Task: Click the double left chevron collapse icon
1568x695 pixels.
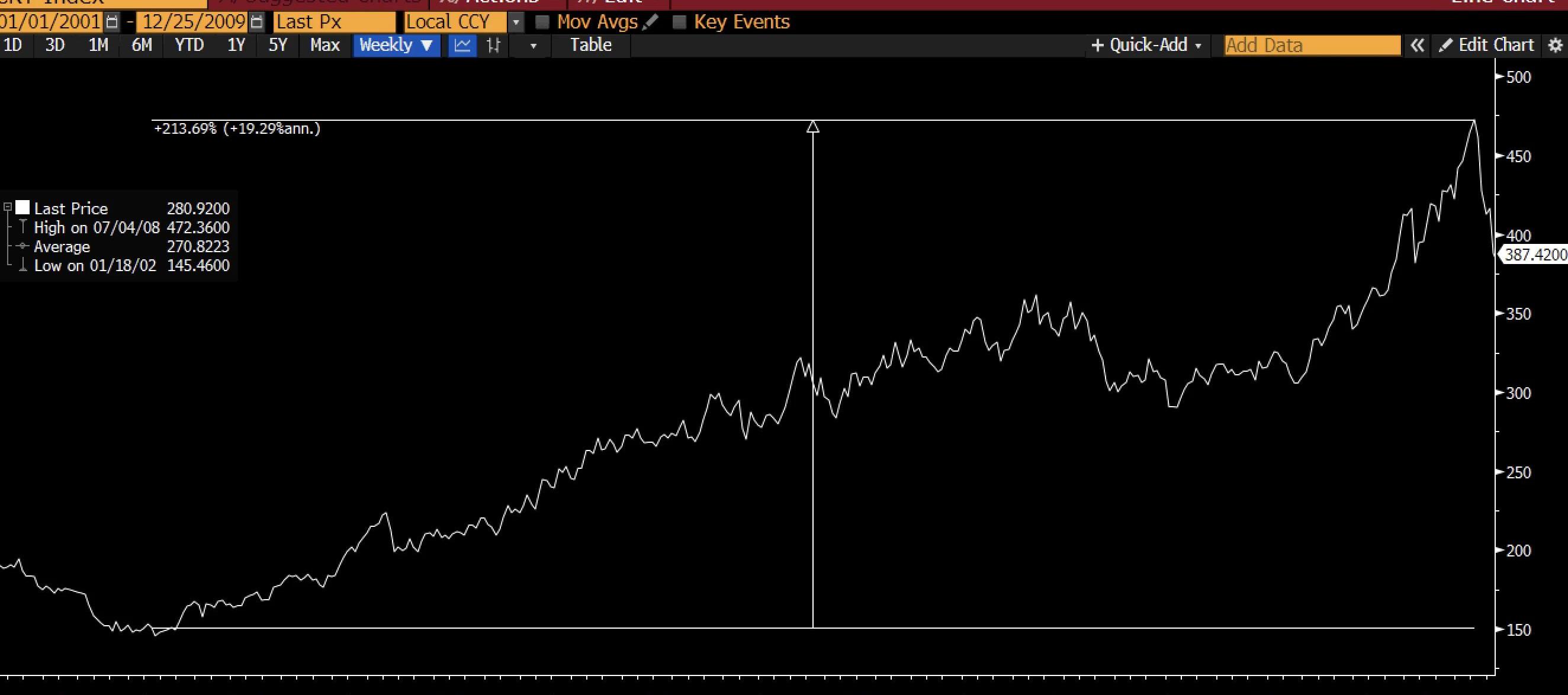Action: coord(1417,46)
